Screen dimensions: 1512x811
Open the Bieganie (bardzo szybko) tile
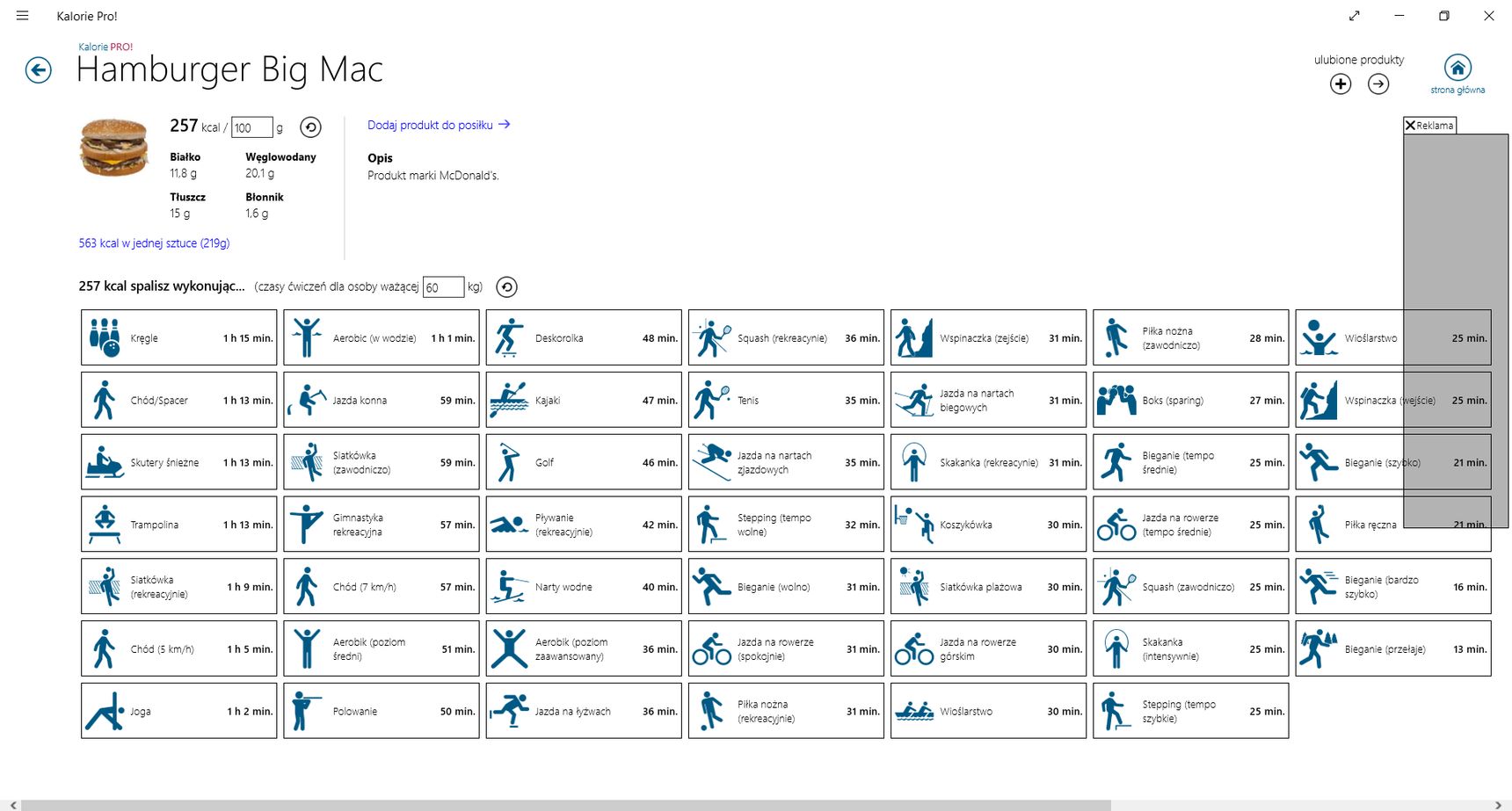pyautogui.click(x=1393, y=587)
